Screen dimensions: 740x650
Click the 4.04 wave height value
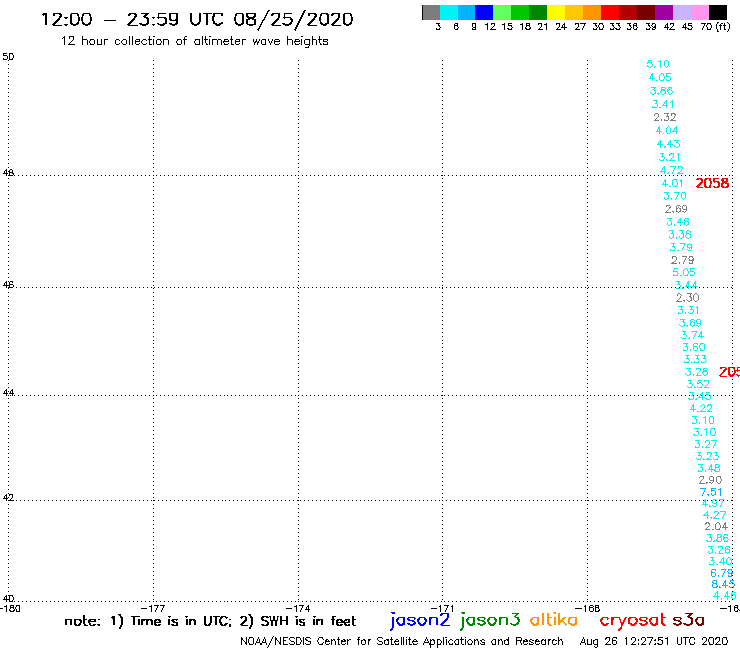coord(667,130)
